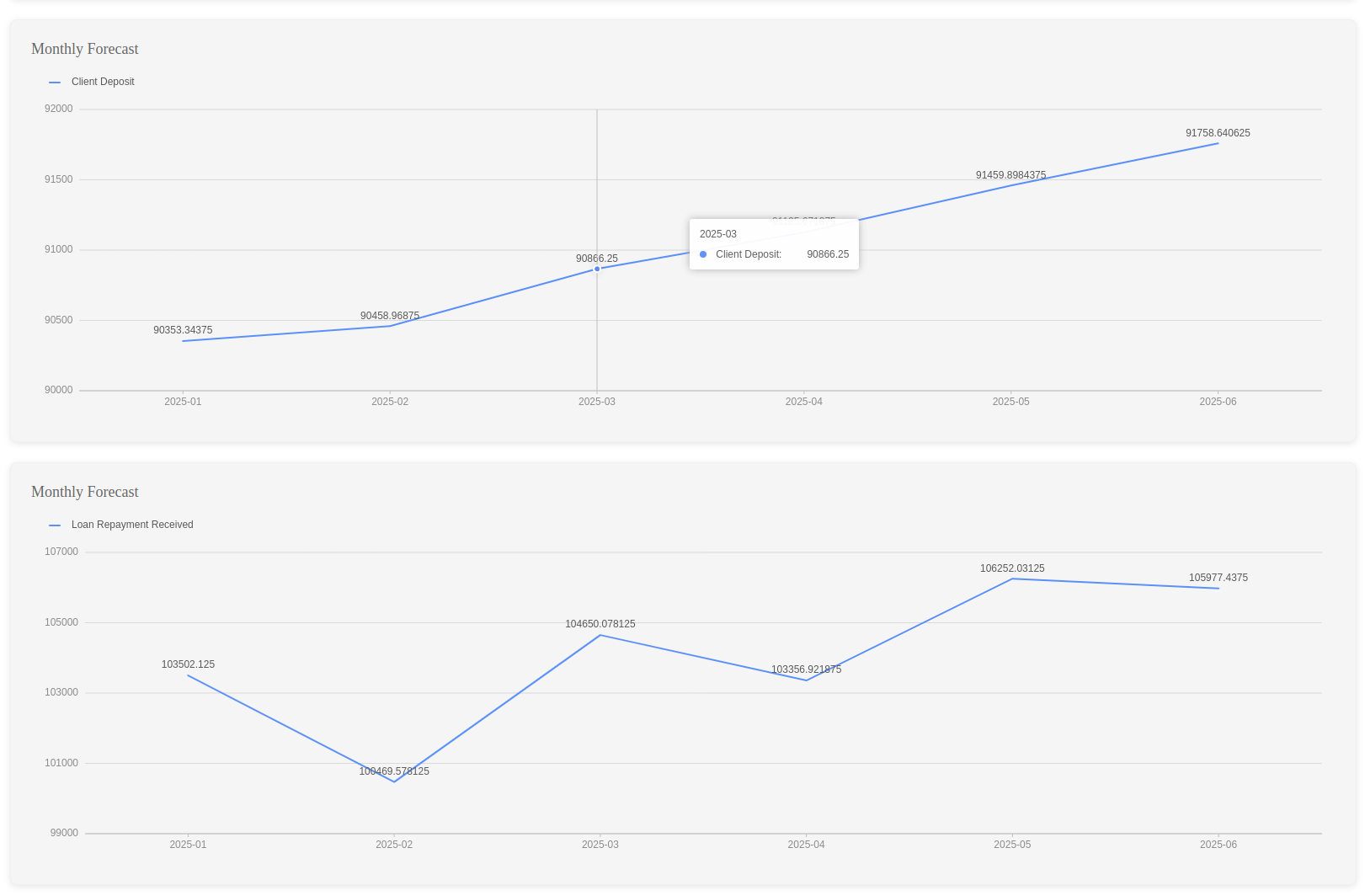Toggle the Loan Repayment Received legend series
1365x896 pixels.
point(131,525)
